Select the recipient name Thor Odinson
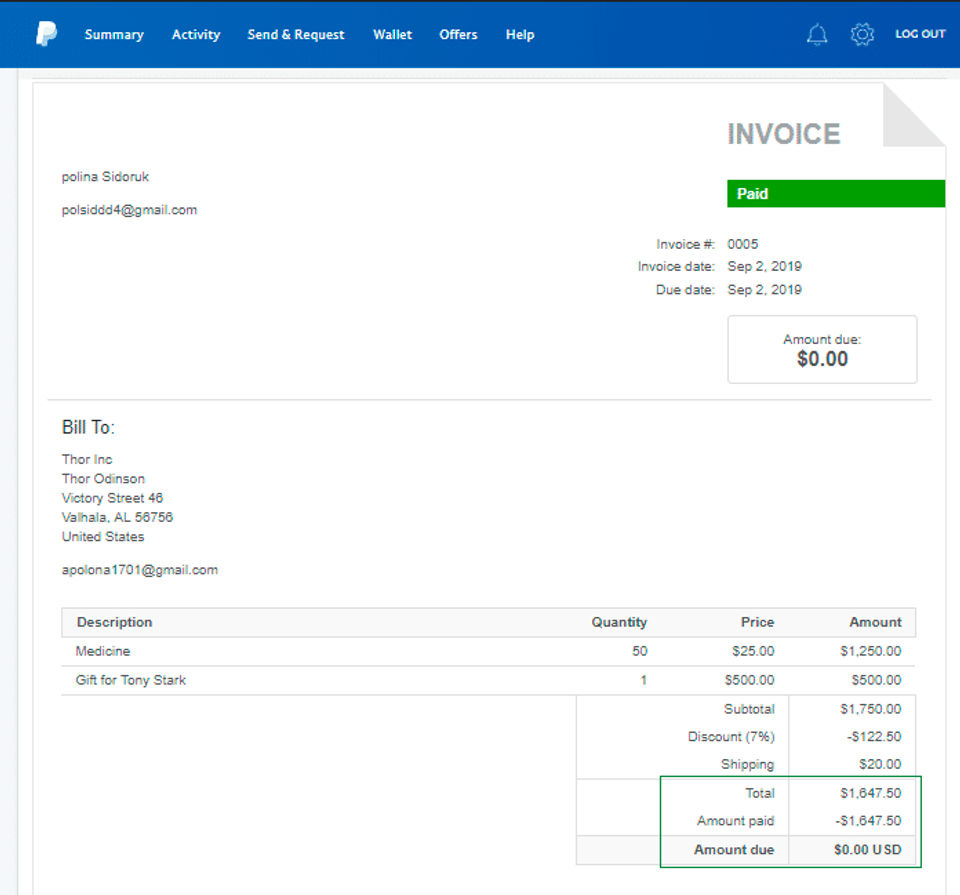 (x=103, y=479)
